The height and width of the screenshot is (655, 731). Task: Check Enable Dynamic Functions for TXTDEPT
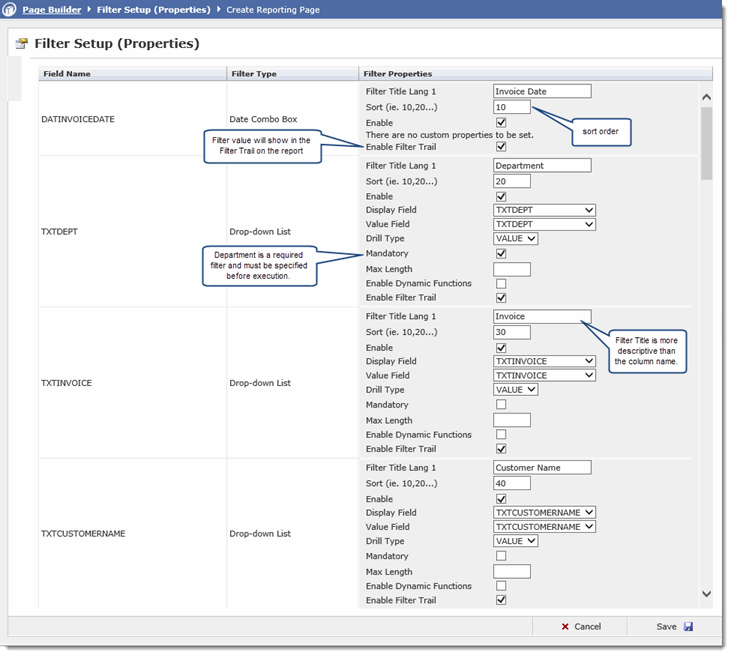[x=501, y=283]
